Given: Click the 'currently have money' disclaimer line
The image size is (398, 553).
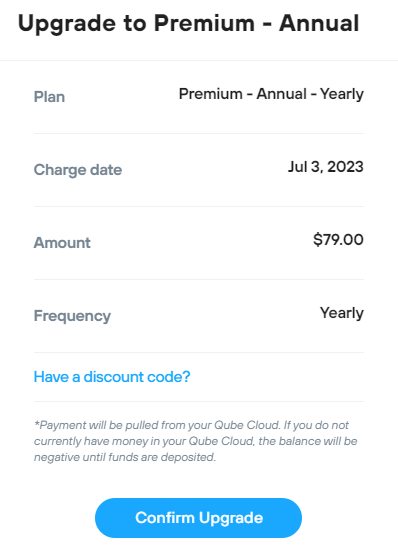Looking at the screenshot, I should tap(195, 441).
